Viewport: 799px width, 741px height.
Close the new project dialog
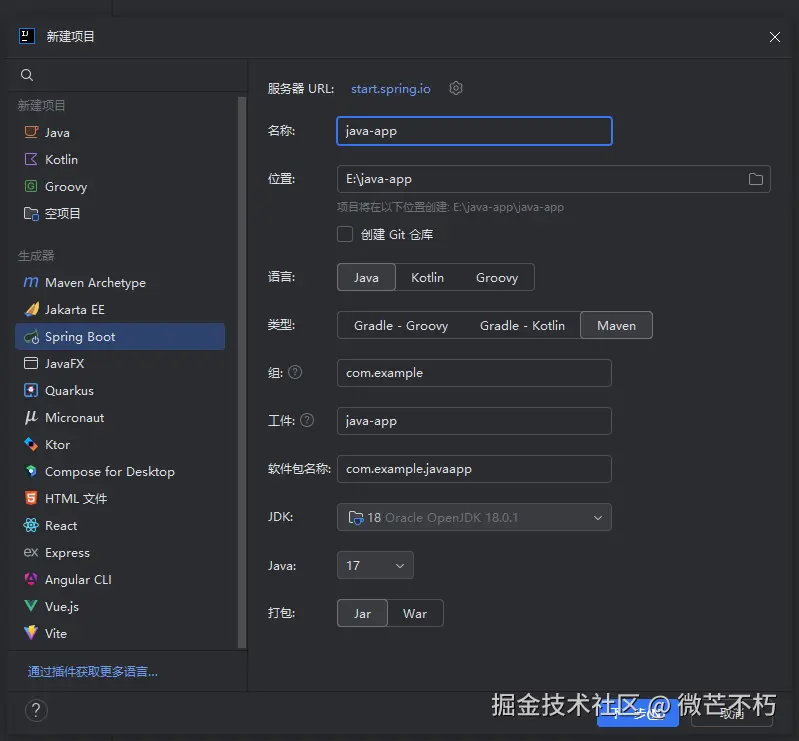775,37
